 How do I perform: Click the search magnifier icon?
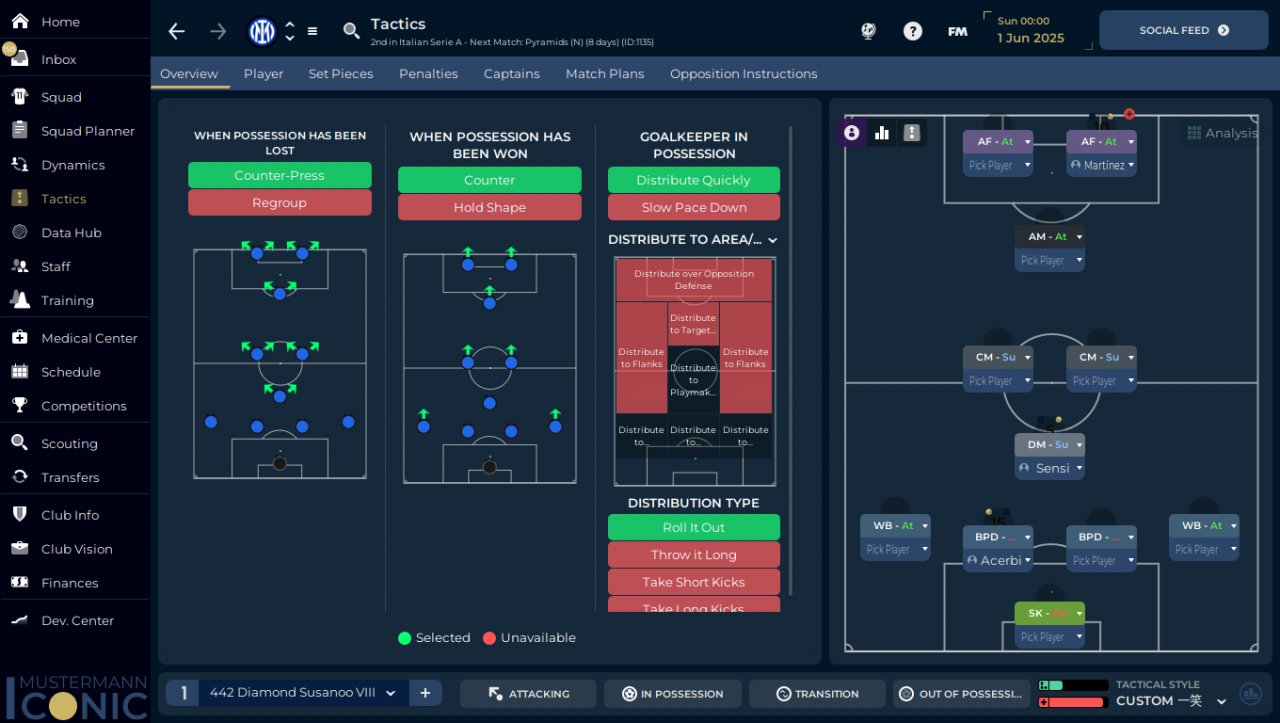coord(351,31)
